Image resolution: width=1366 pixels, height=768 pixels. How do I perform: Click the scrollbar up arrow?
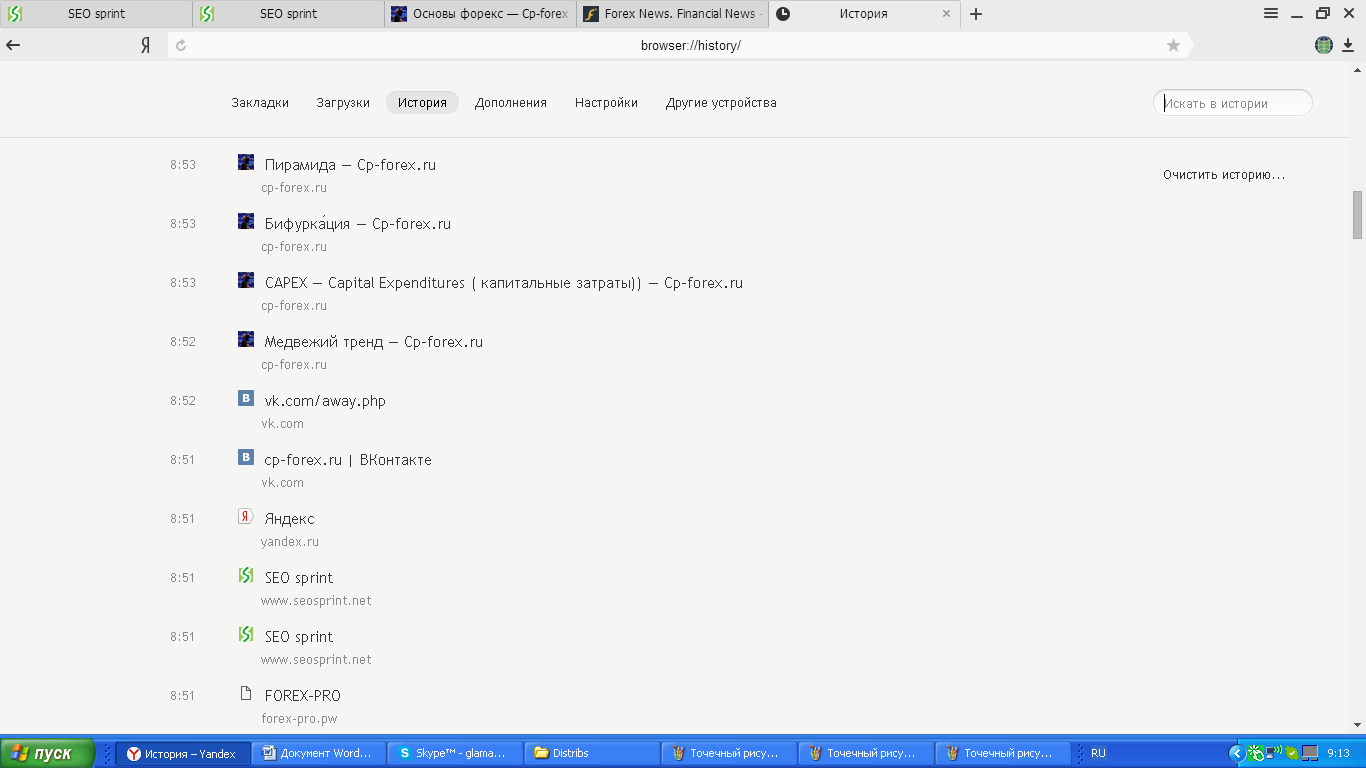(x=1358, y=70)
